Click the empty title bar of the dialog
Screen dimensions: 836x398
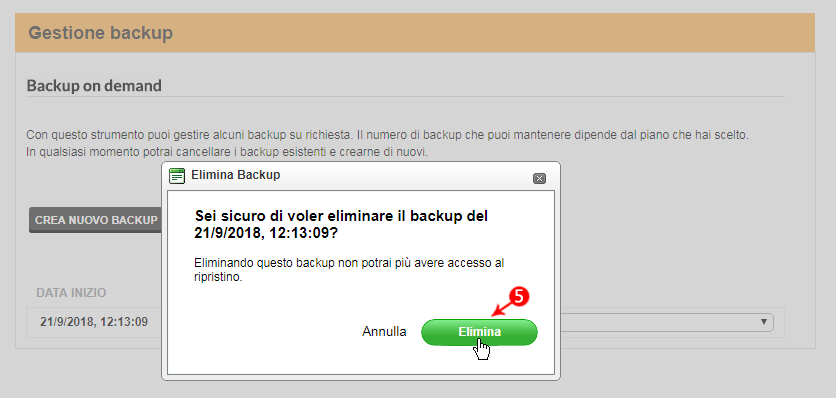(405, 175)
